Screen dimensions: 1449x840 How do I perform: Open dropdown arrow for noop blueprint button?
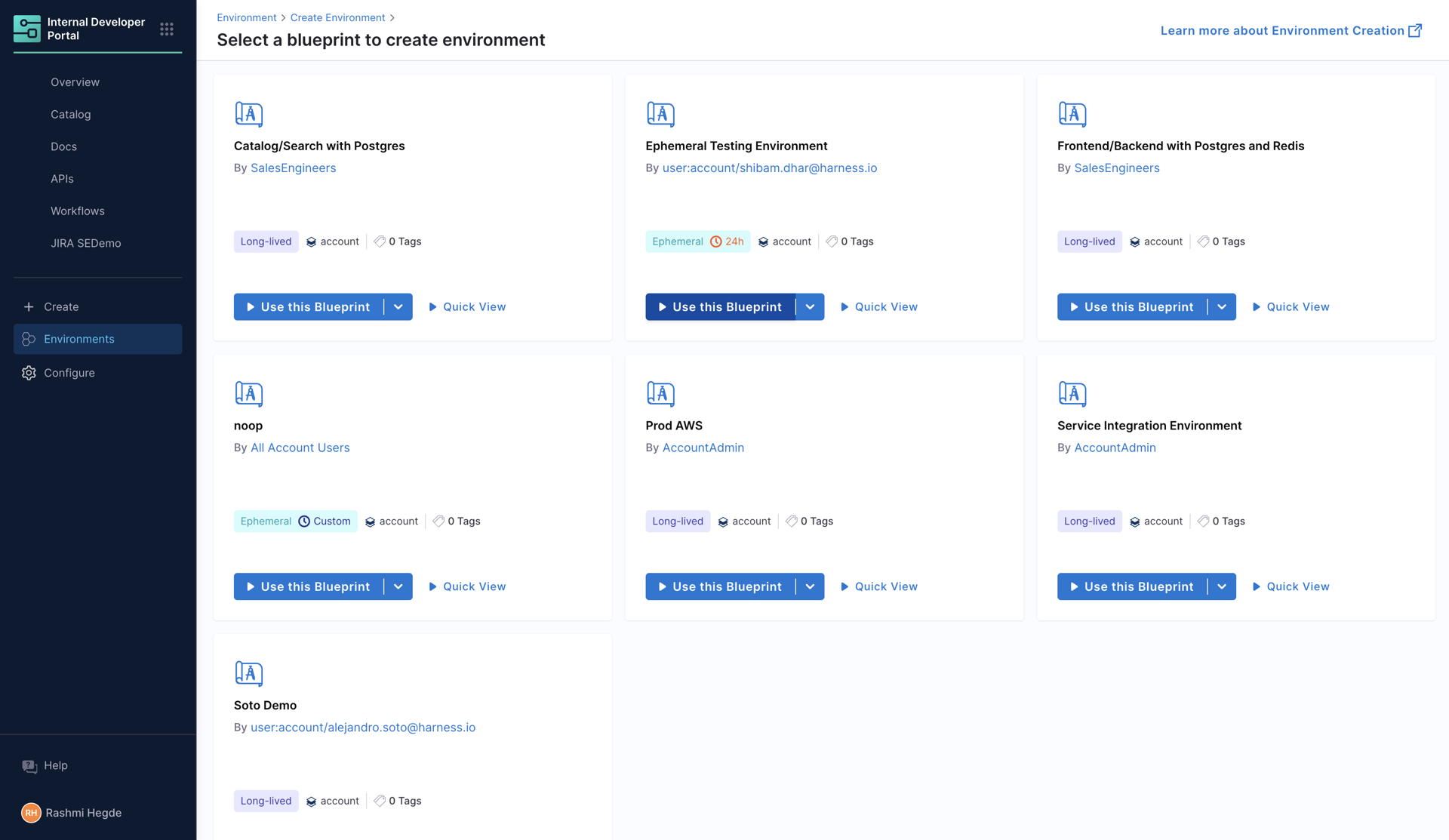[398, 586]
